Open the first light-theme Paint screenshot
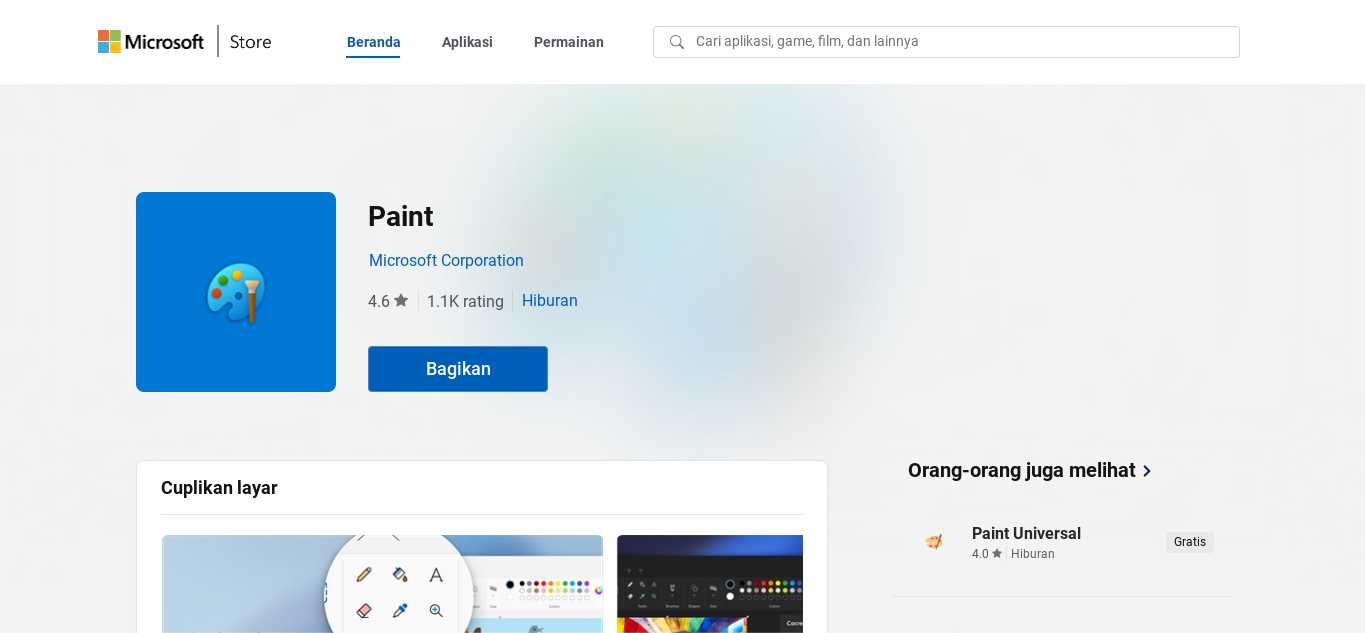Screen dimensions: 1365x633 click(382, 584)
